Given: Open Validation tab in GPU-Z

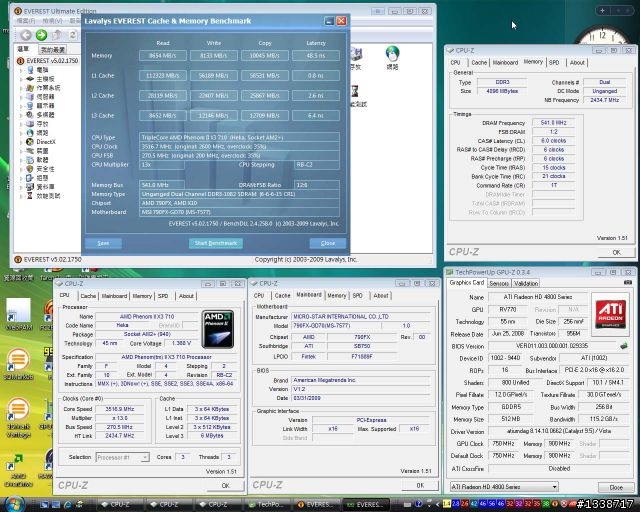Looking at the screenshot, I should (x=526, y=283).
